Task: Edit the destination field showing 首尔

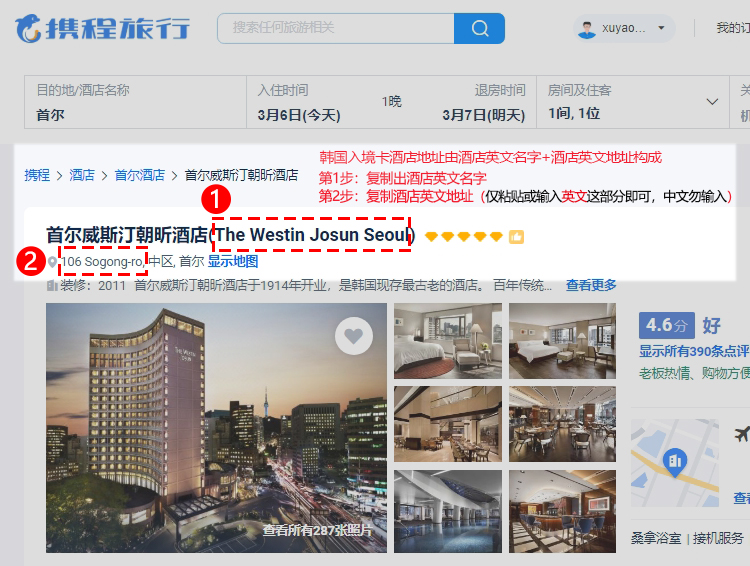Action: tap(135, 102)
